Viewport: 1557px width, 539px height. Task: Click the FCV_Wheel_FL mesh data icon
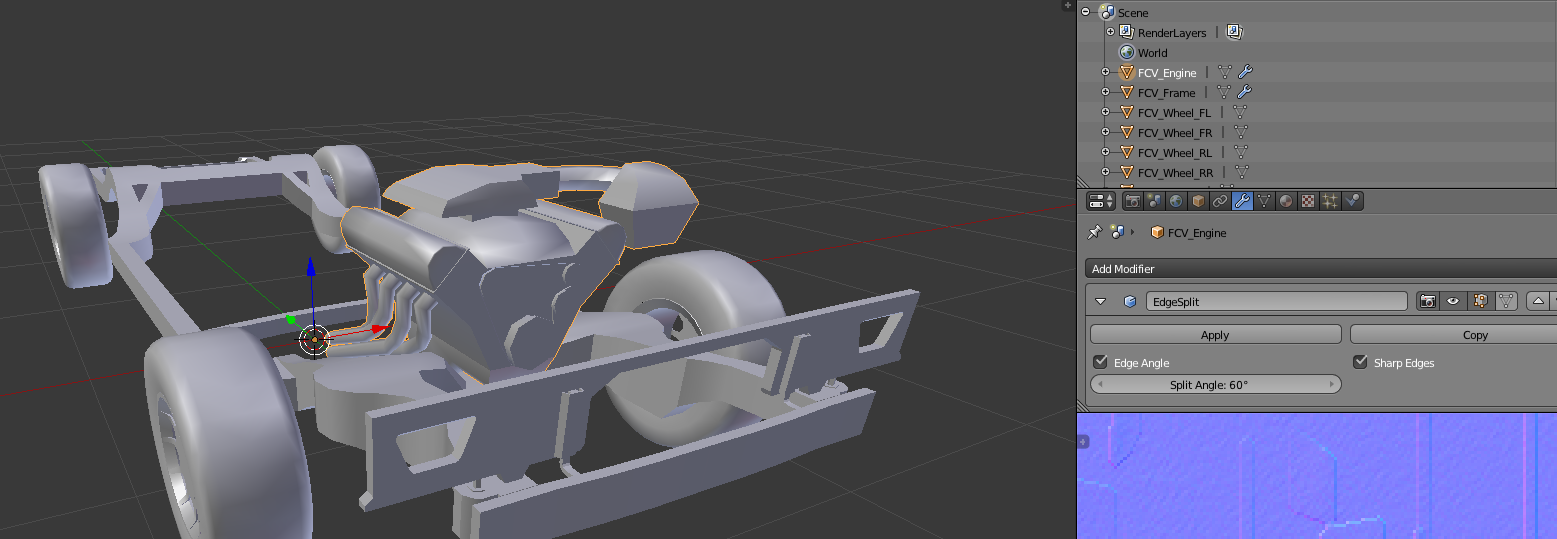click(x=1240, y=112)
